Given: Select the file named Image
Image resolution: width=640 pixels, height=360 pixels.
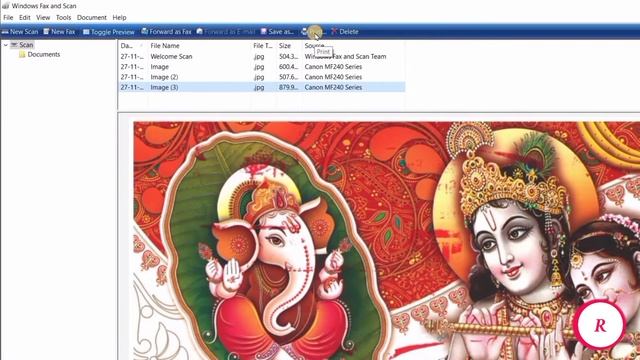Looking at the screenshot, I should (x=262, y=67).
